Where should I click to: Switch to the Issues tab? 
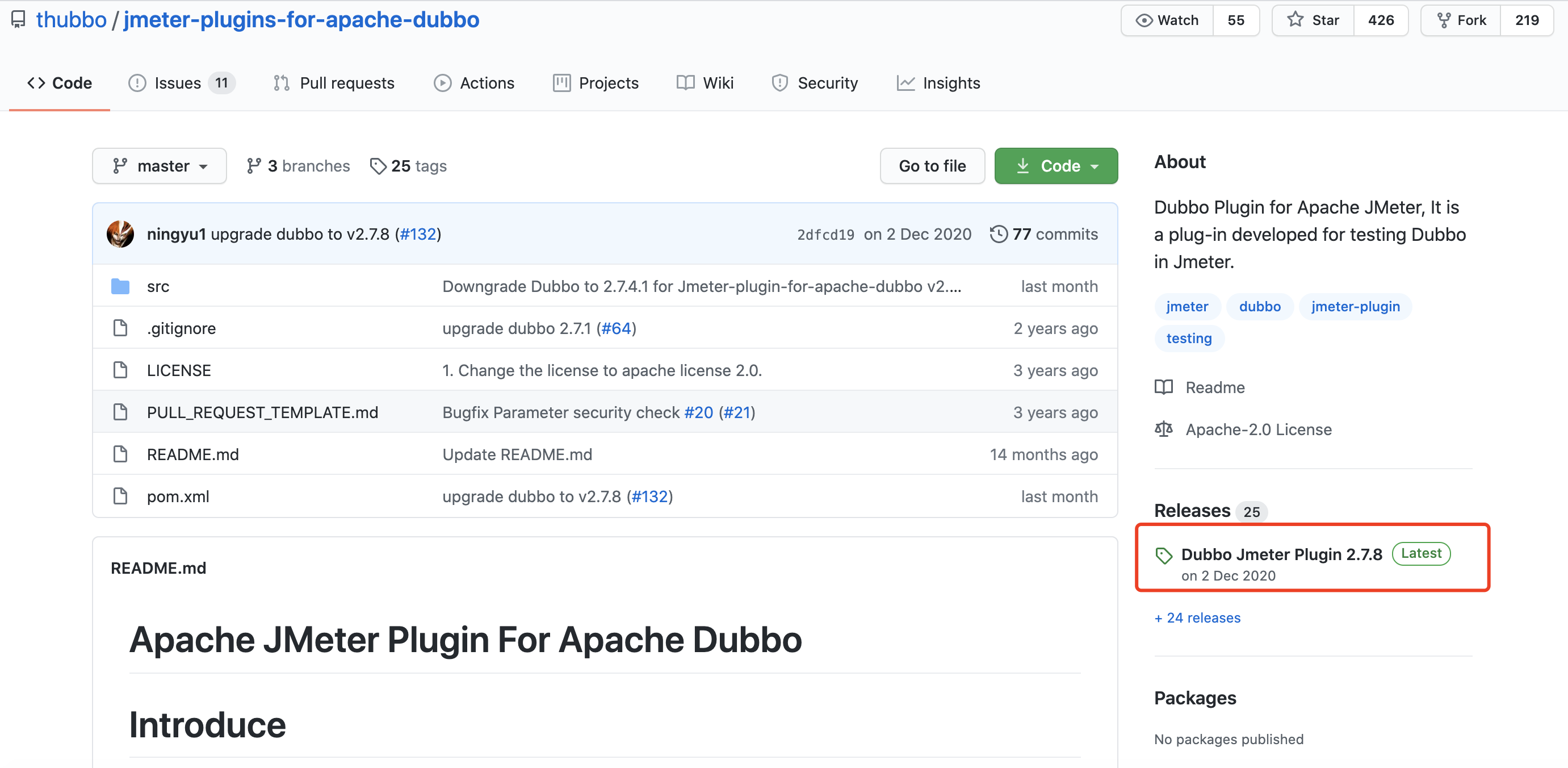[x=181, y=83]
